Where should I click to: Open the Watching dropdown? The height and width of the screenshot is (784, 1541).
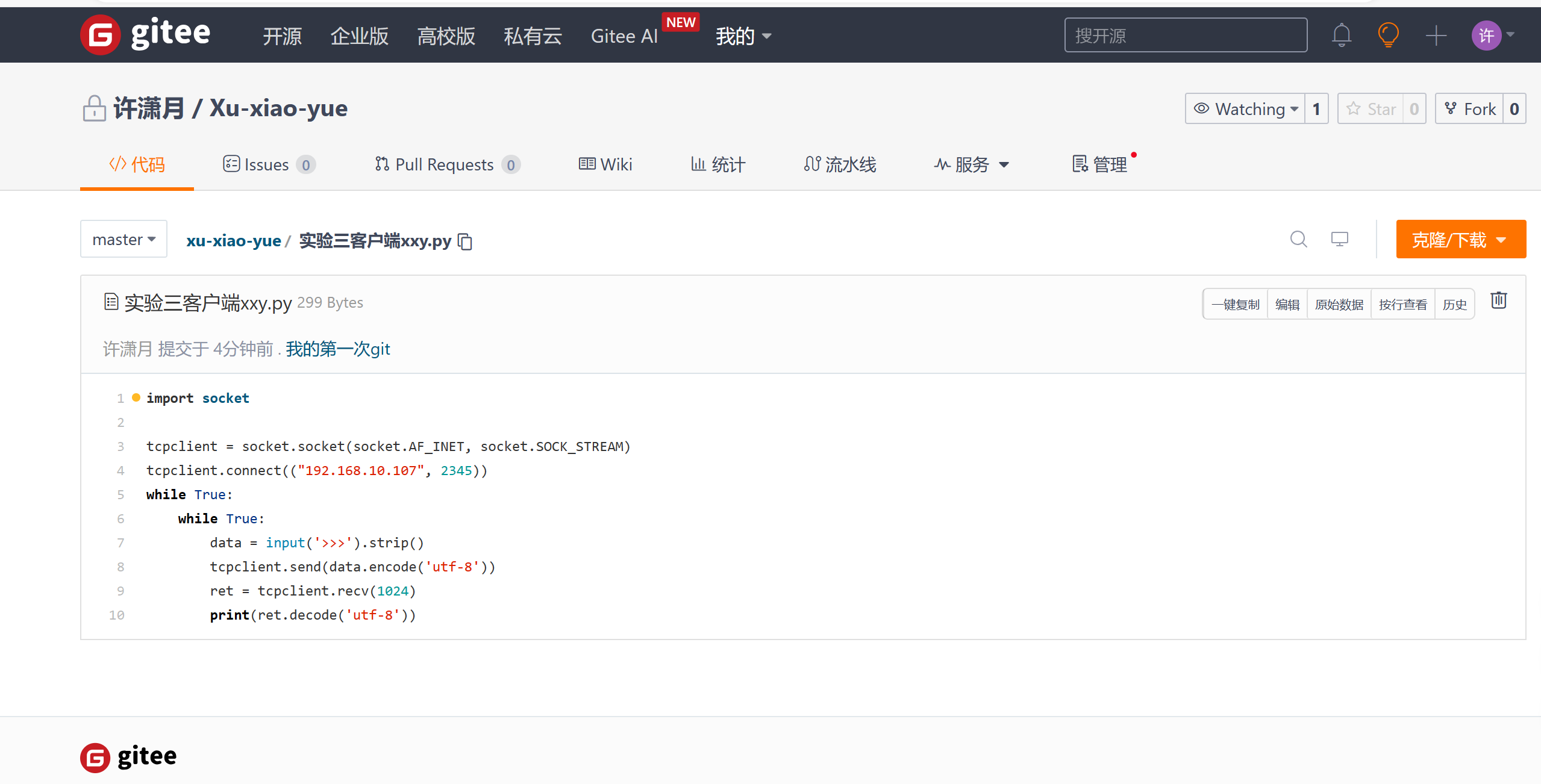[1245, 109]
